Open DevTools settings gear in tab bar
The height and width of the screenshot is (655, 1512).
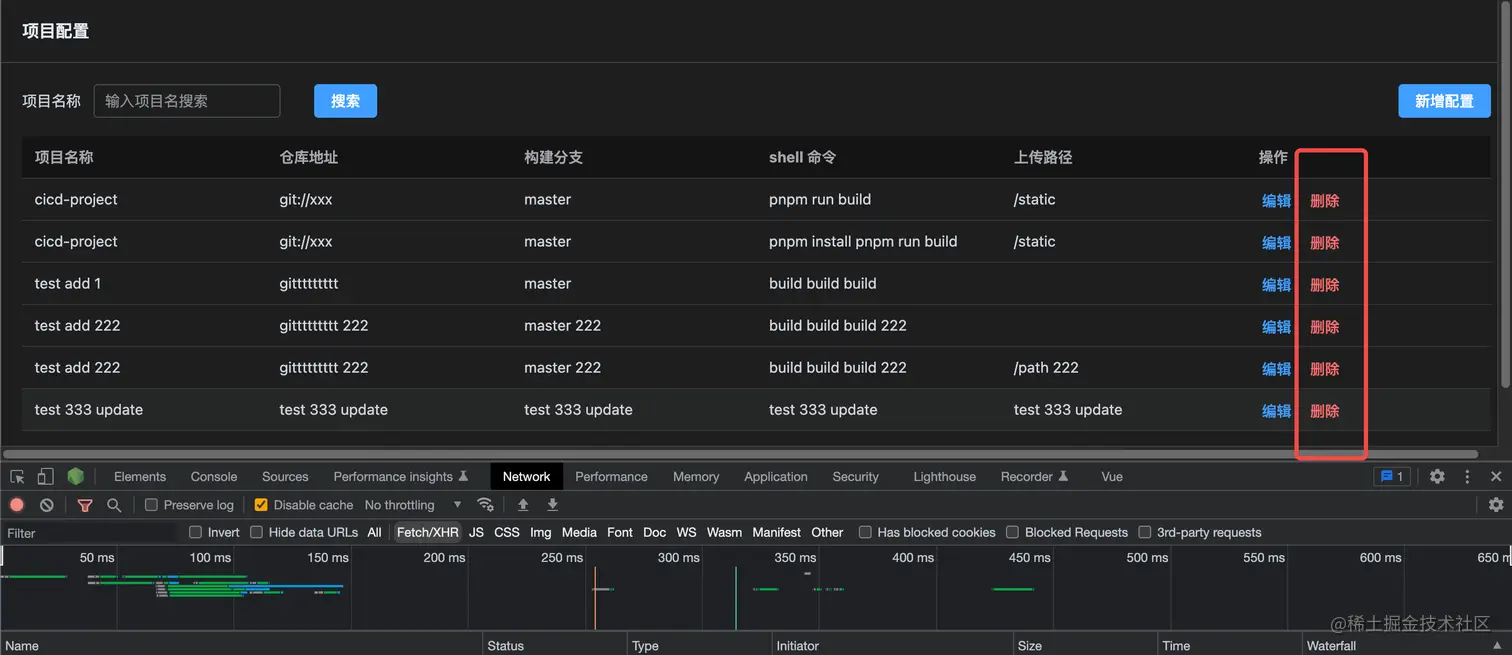pyautogui.click(x=1437, y=477)
